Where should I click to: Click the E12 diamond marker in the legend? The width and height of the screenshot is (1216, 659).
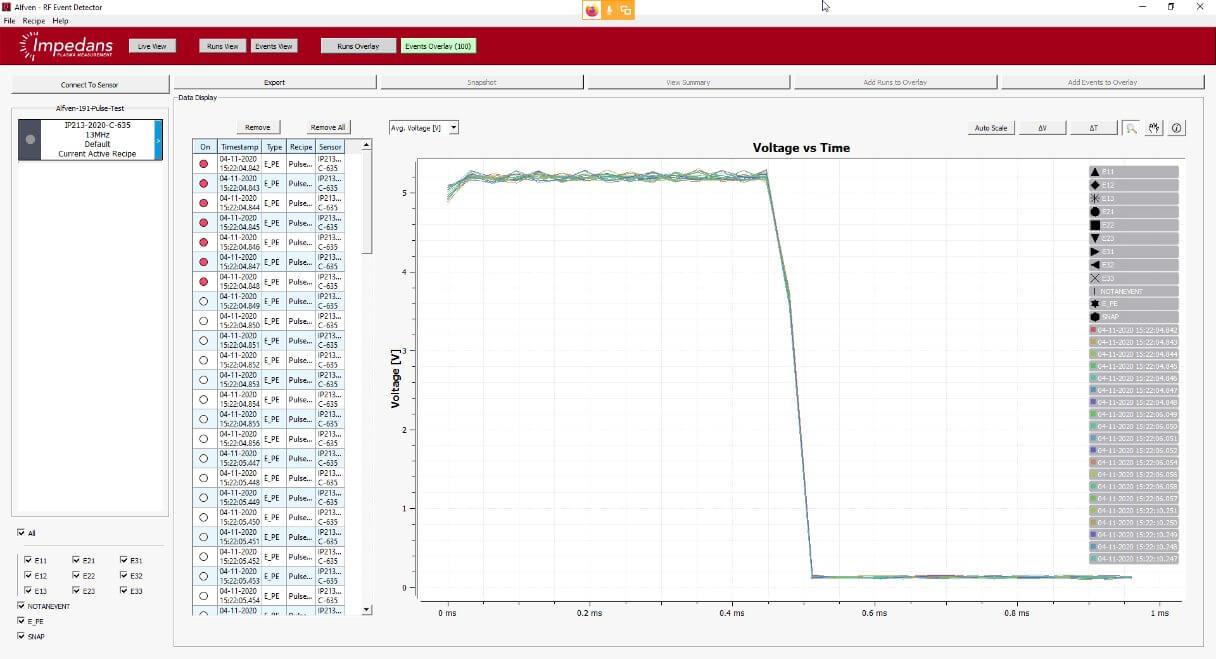tap(1095, 185)
